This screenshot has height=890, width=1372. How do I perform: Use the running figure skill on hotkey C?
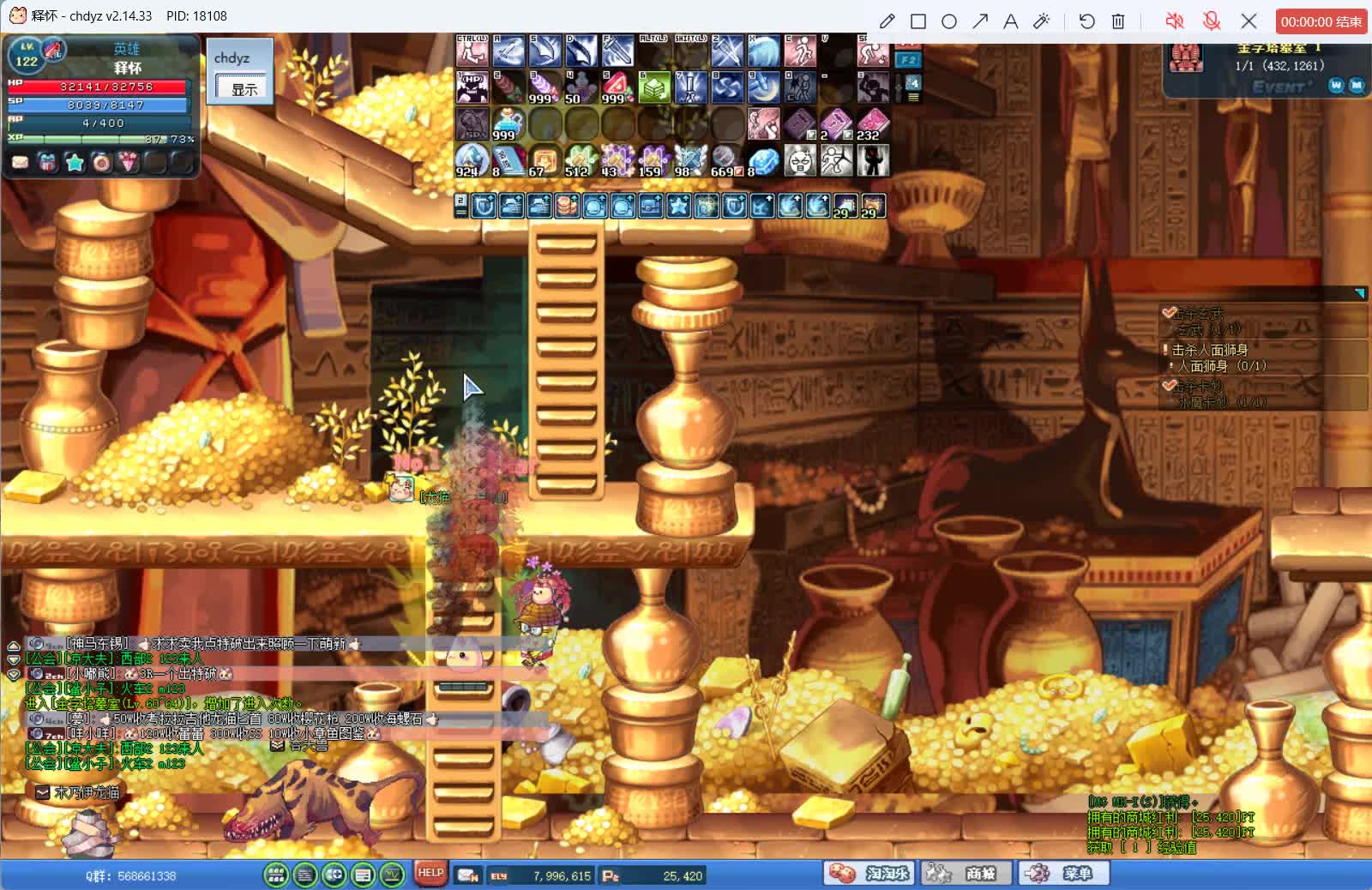pos(800,51)
